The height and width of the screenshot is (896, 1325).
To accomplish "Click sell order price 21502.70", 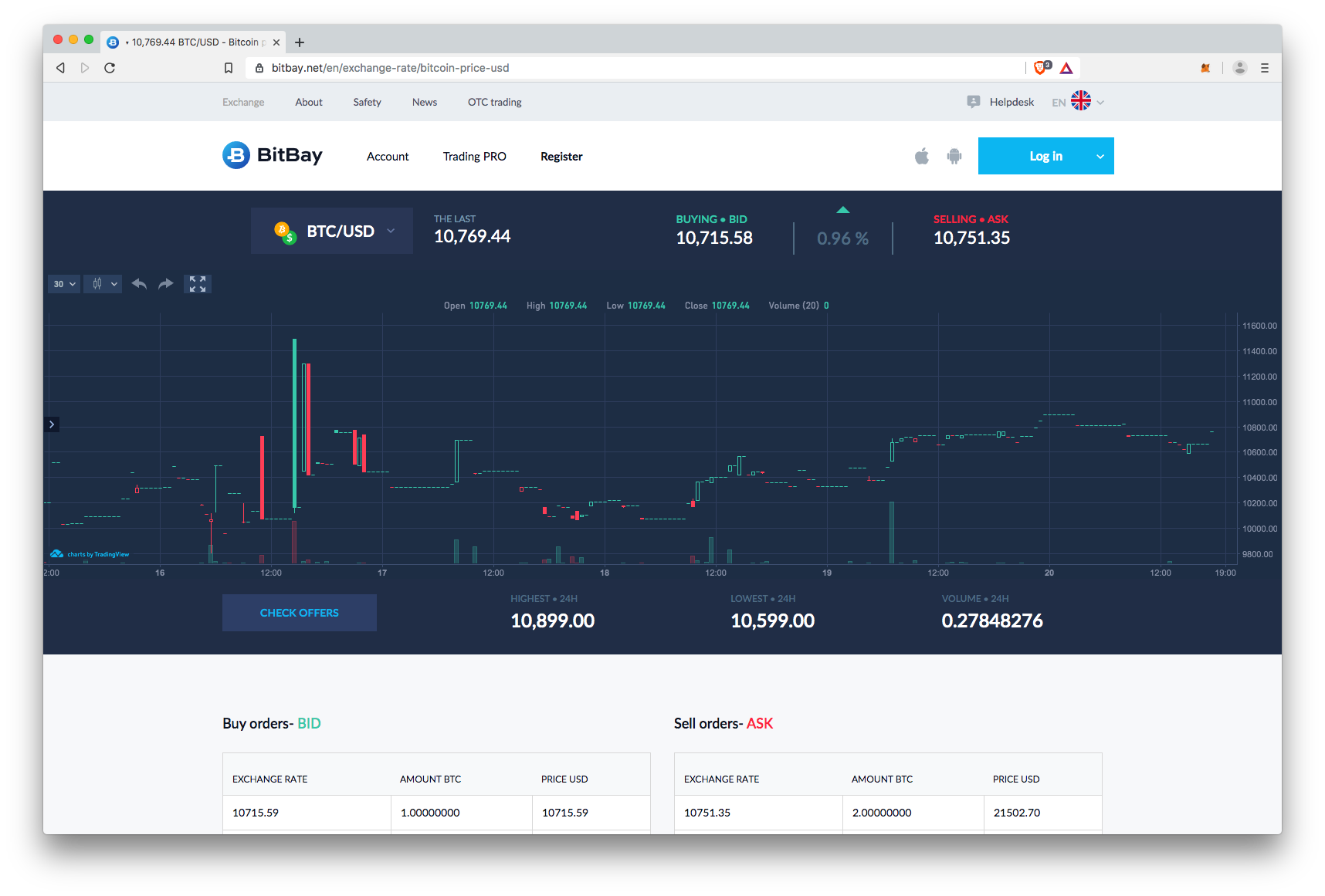I will [1017, 813].
